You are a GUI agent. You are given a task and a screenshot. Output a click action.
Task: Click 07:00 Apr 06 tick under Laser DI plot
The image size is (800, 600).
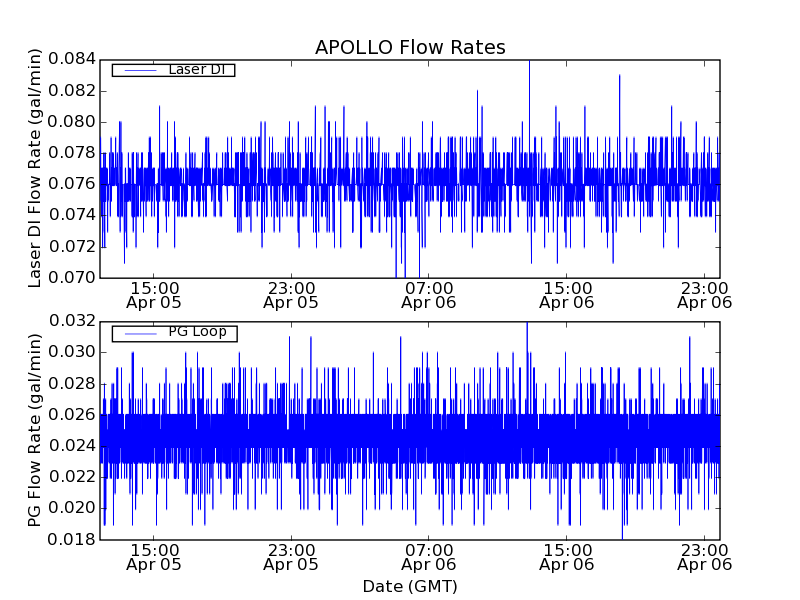429,295
